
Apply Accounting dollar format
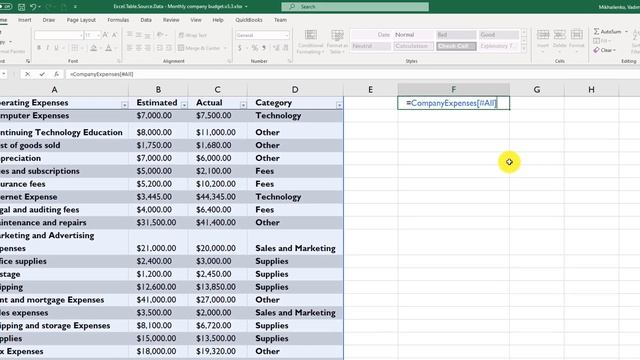240,48
